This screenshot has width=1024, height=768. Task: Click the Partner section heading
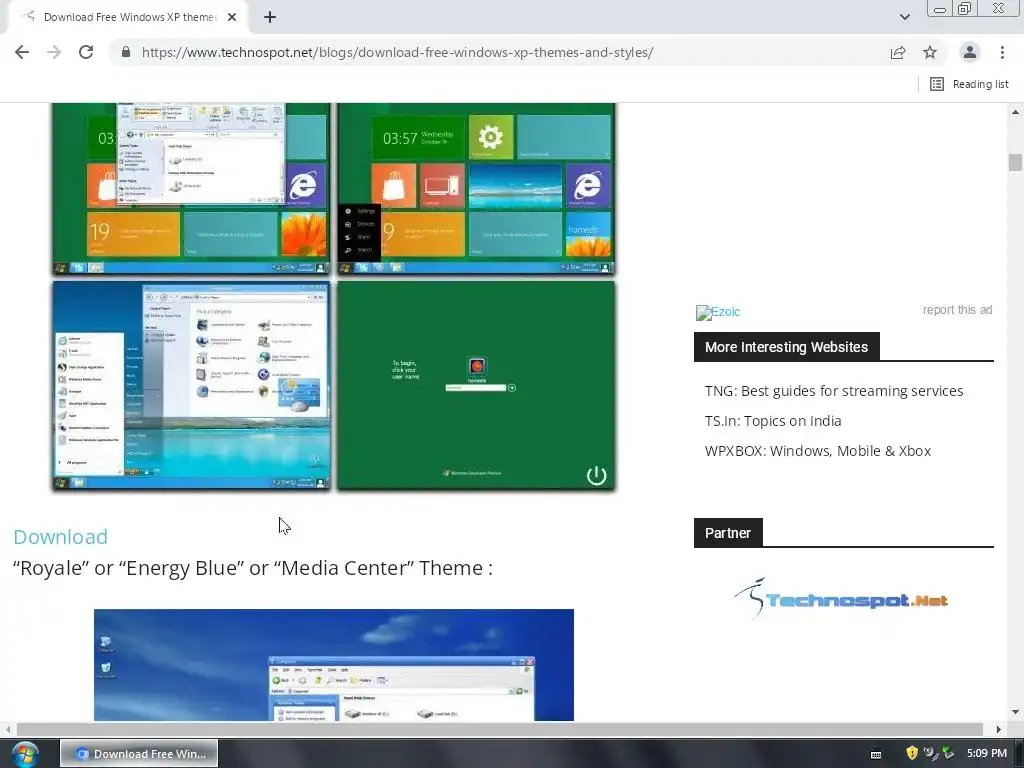(x=728, y=533)
